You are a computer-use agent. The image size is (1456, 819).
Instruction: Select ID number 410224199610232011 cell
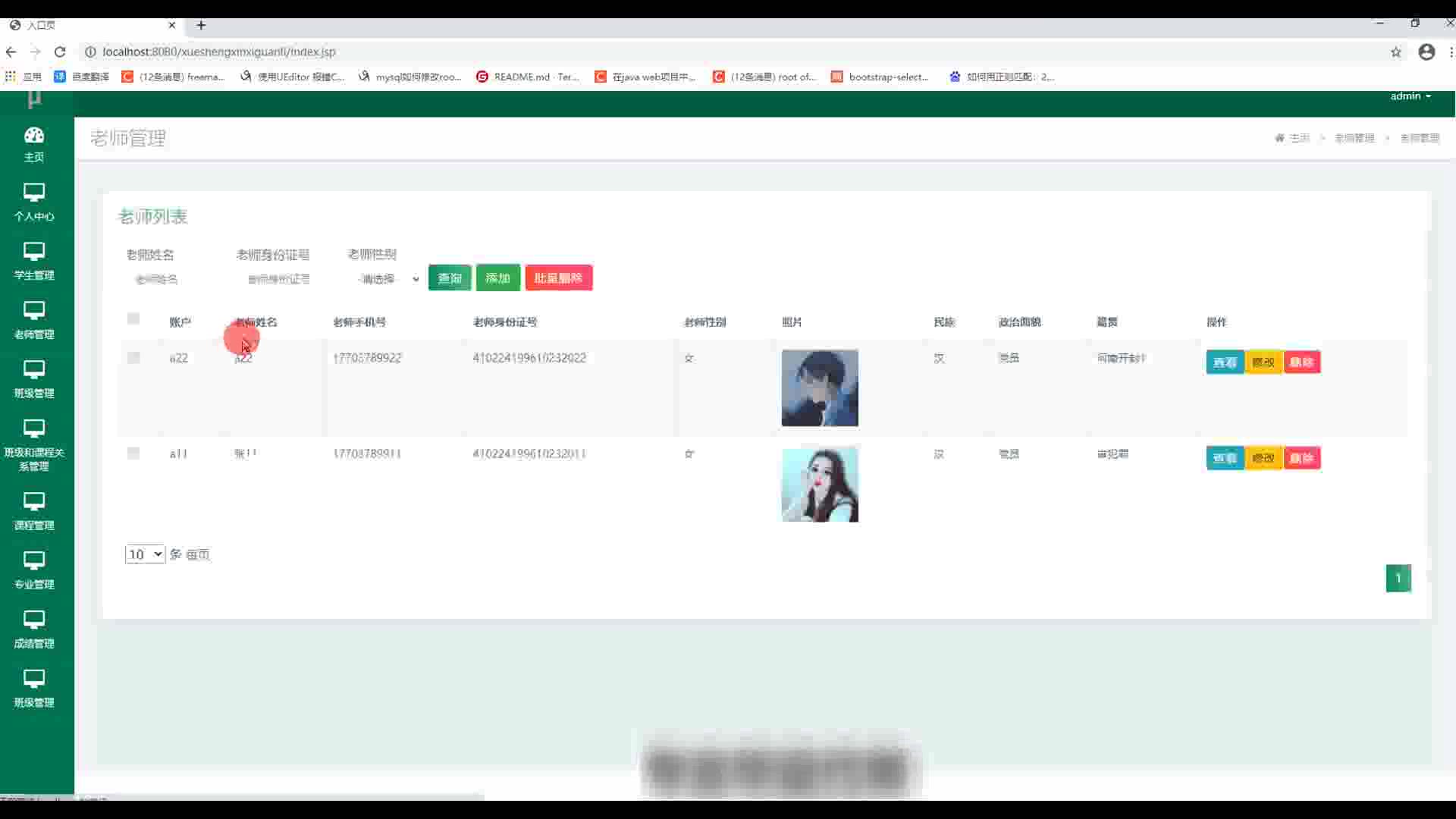[529, 453]
